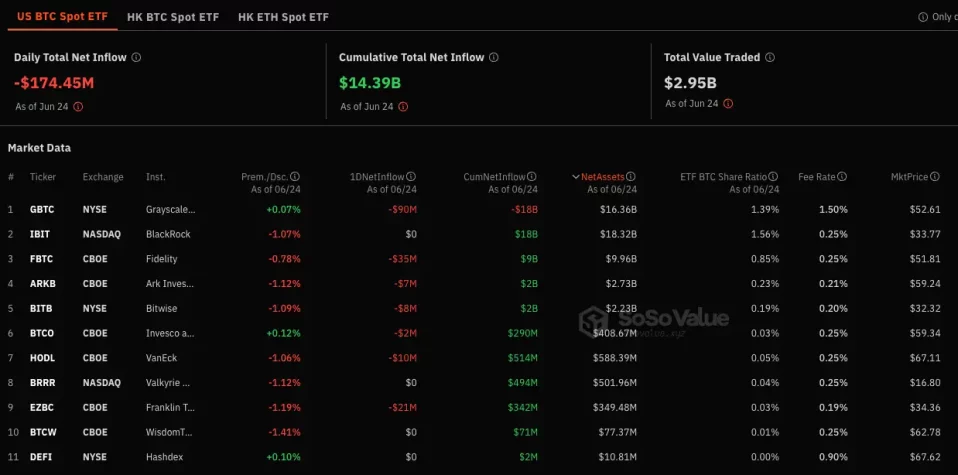This screenshot has width=958, height=475.
Task: Click the Exchange column header
Action: coord(103,177)
